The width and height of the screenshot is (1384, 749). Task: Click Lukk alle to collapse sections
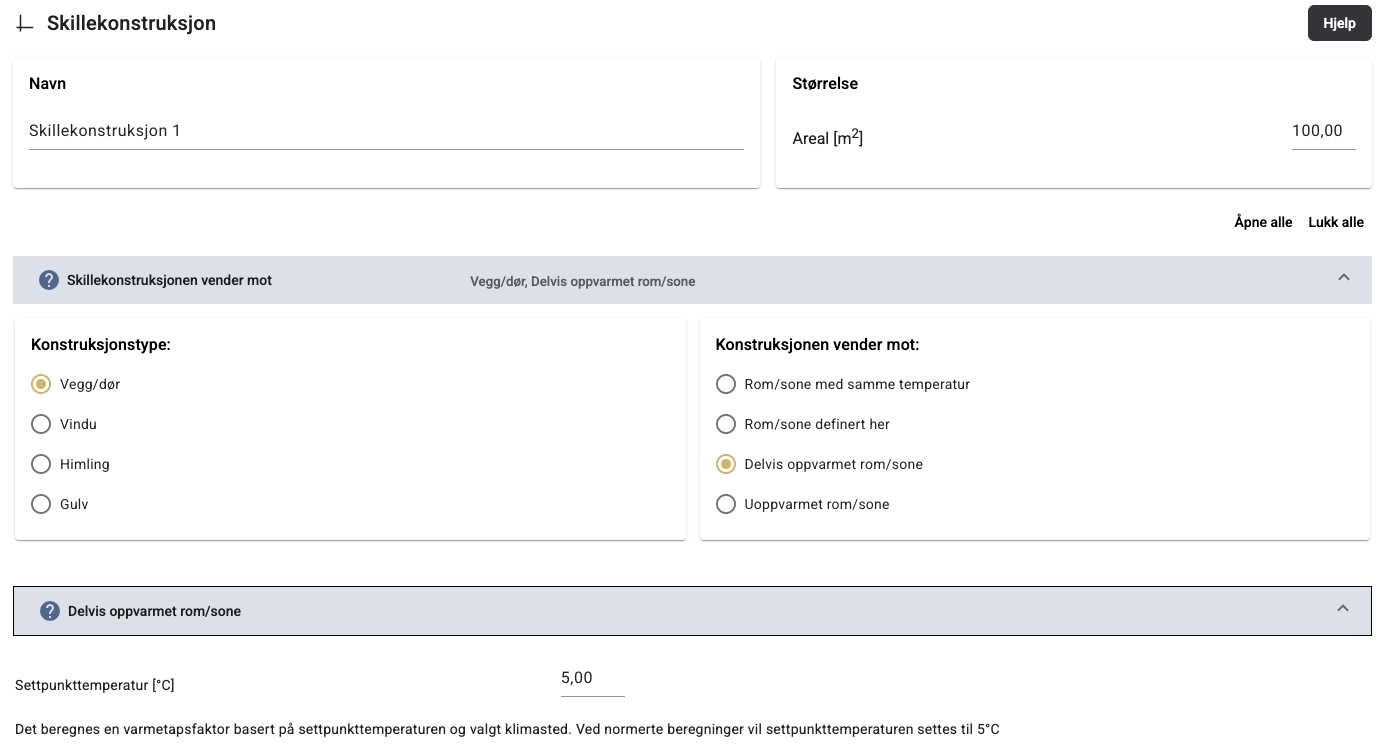click(x=1335, y=222)
